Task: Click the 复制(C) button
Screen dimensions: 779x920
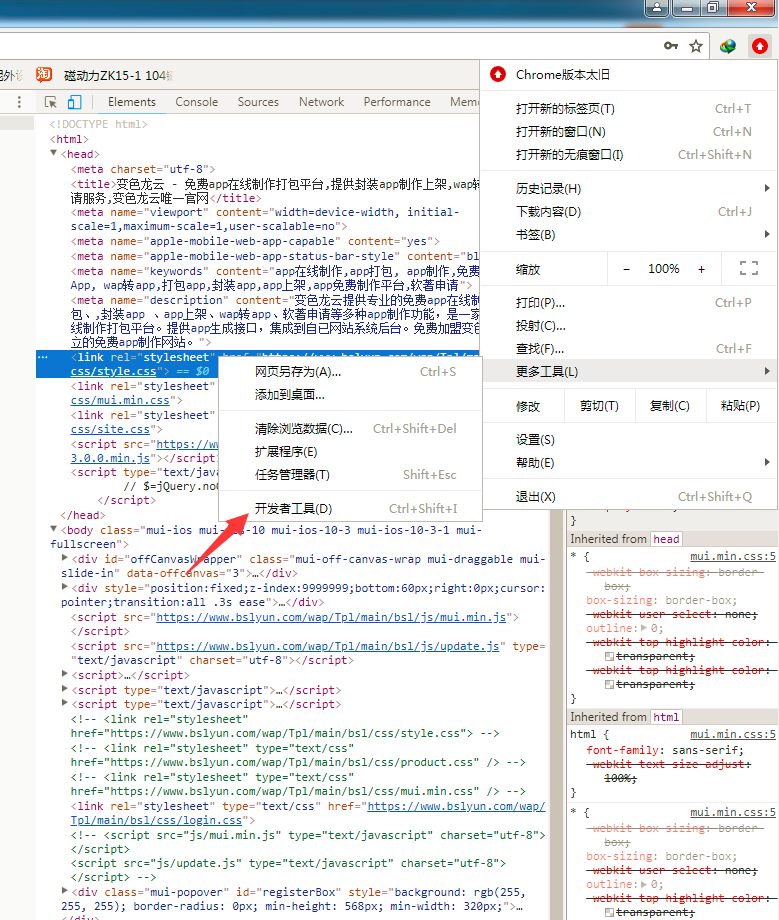Action: (670, 406)
